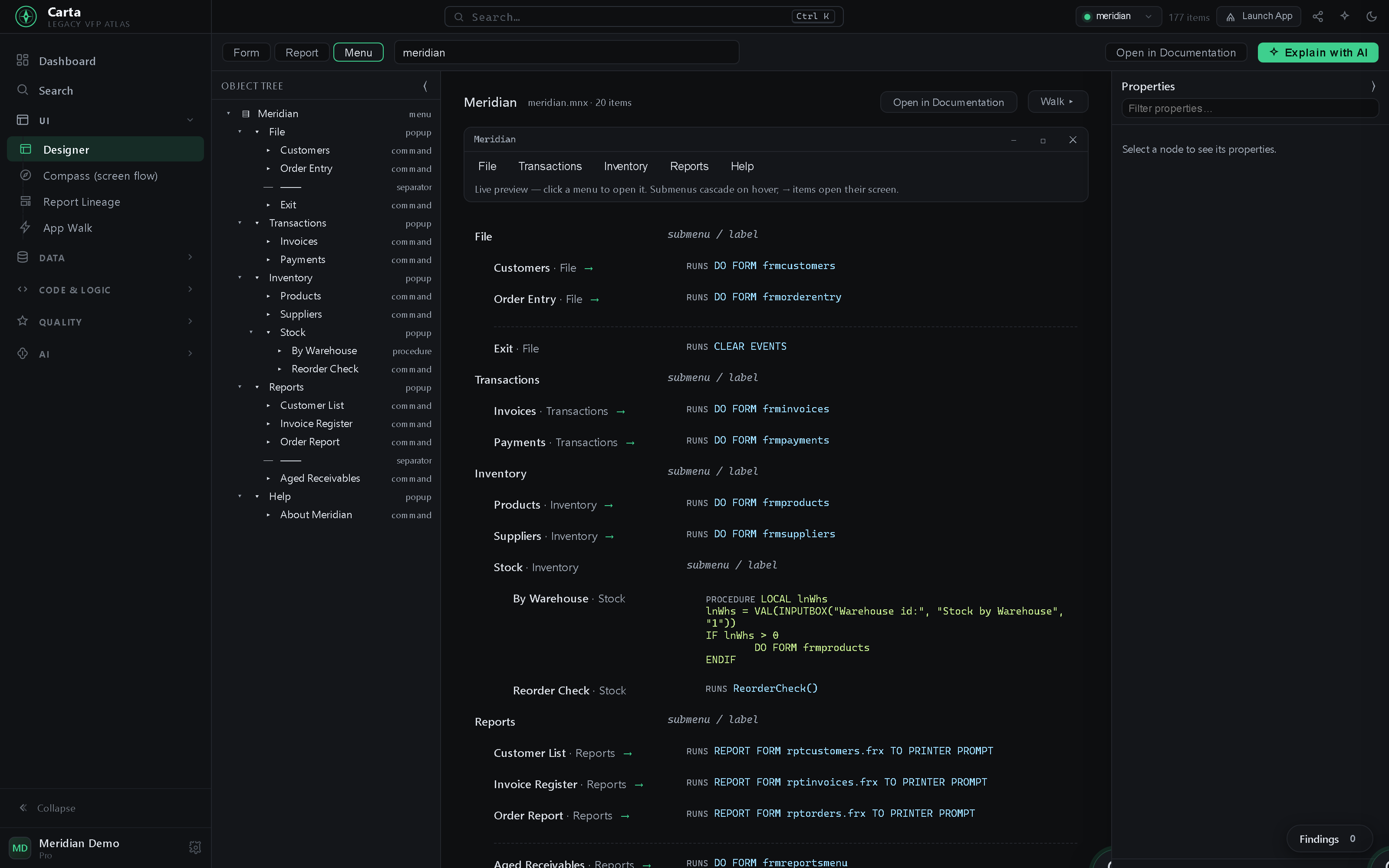Open the Transactions menu in live preview
Viewport: 1389px width, 868px height.
pyautogui.click(x=550, y=167)
